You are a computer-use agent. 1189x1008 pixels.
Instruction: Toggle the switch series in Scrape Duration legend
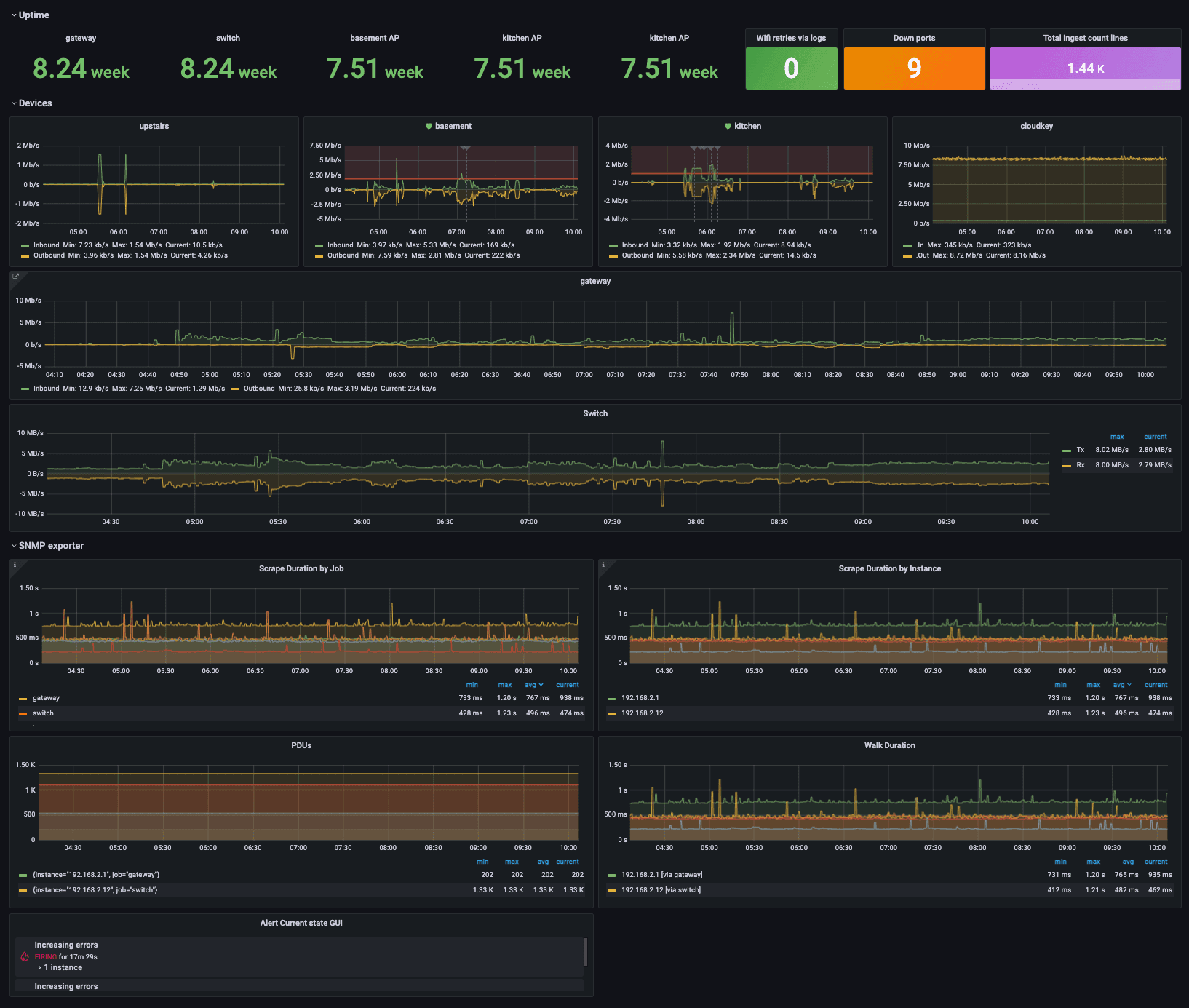(44, 713)
